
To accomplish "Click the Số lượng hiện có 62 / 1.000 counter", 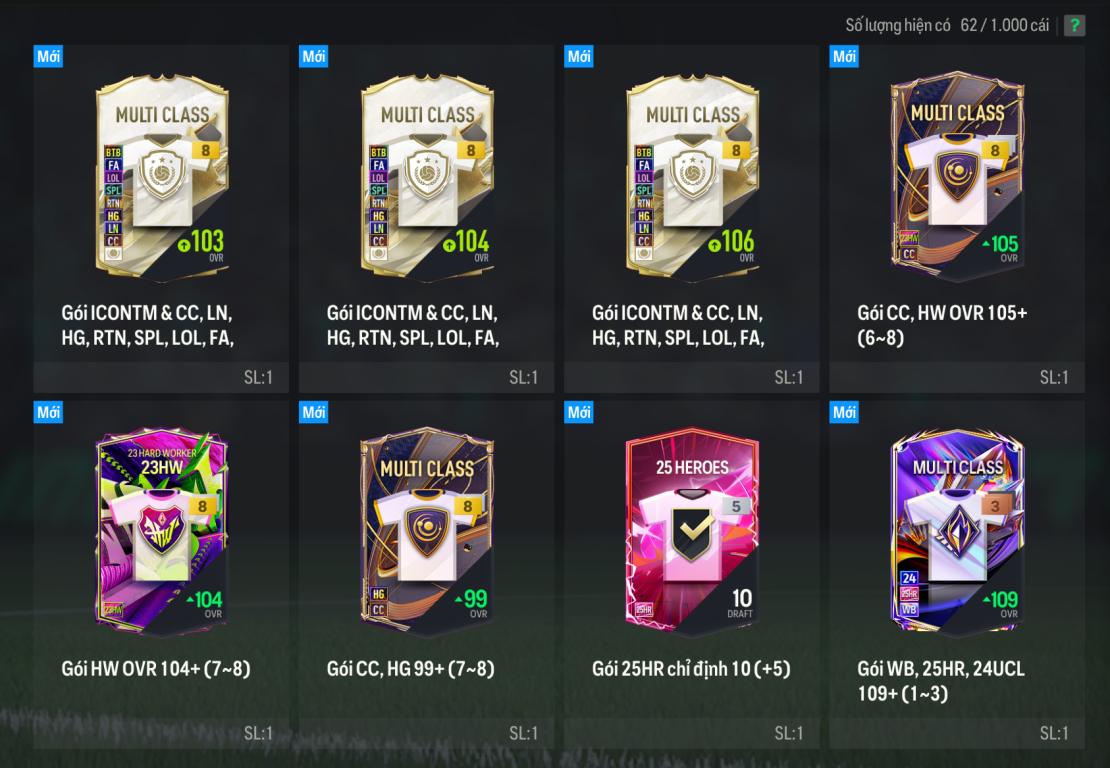I will [x=946, y=25].
